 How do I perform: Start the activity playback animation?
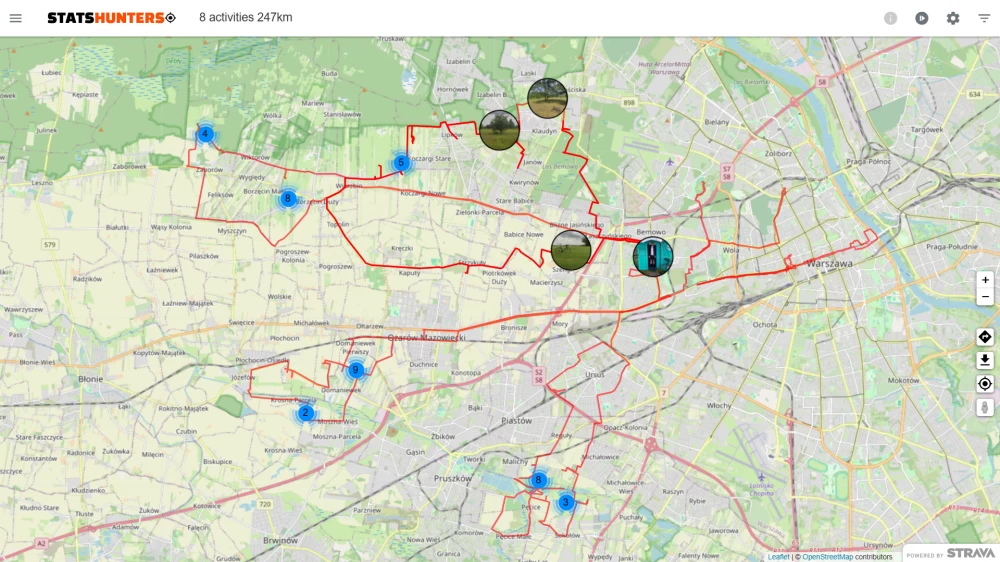point(922,18)
